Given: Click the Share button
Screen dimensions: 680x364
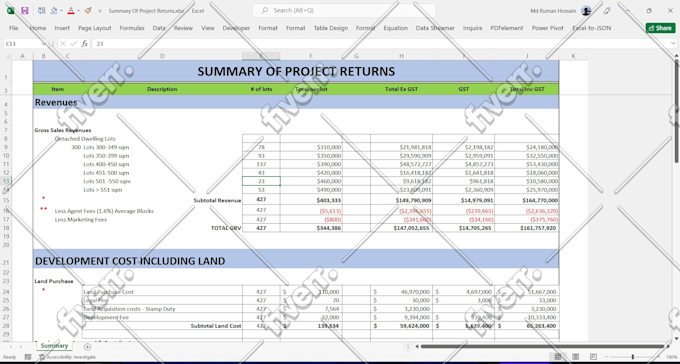Looking at the screenshot, I should pos(660,28).
